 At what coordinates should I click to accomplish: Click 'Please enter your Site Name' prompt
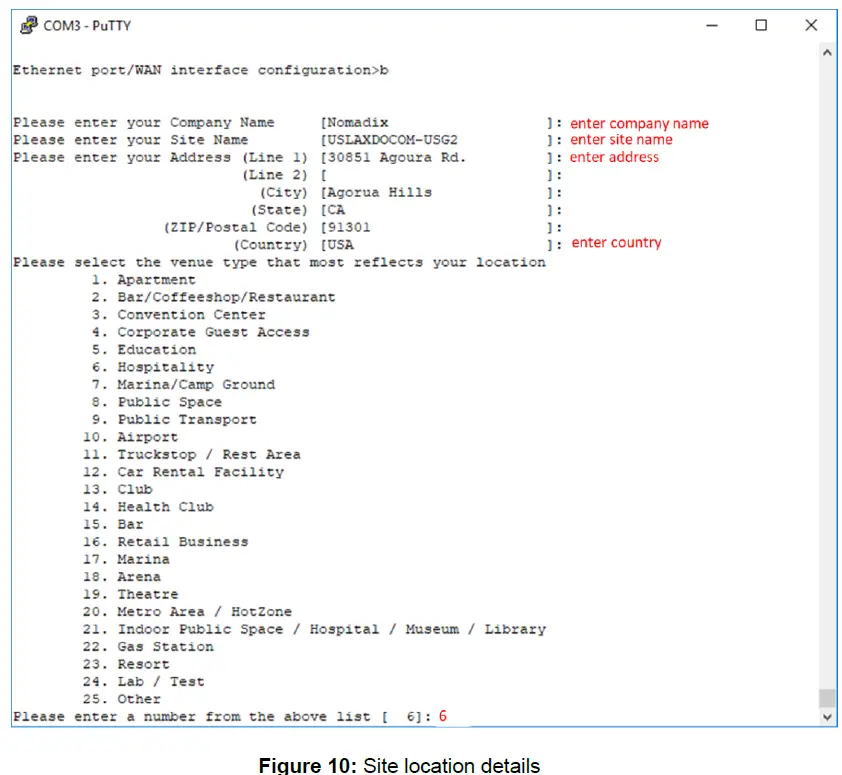(130, 140)
